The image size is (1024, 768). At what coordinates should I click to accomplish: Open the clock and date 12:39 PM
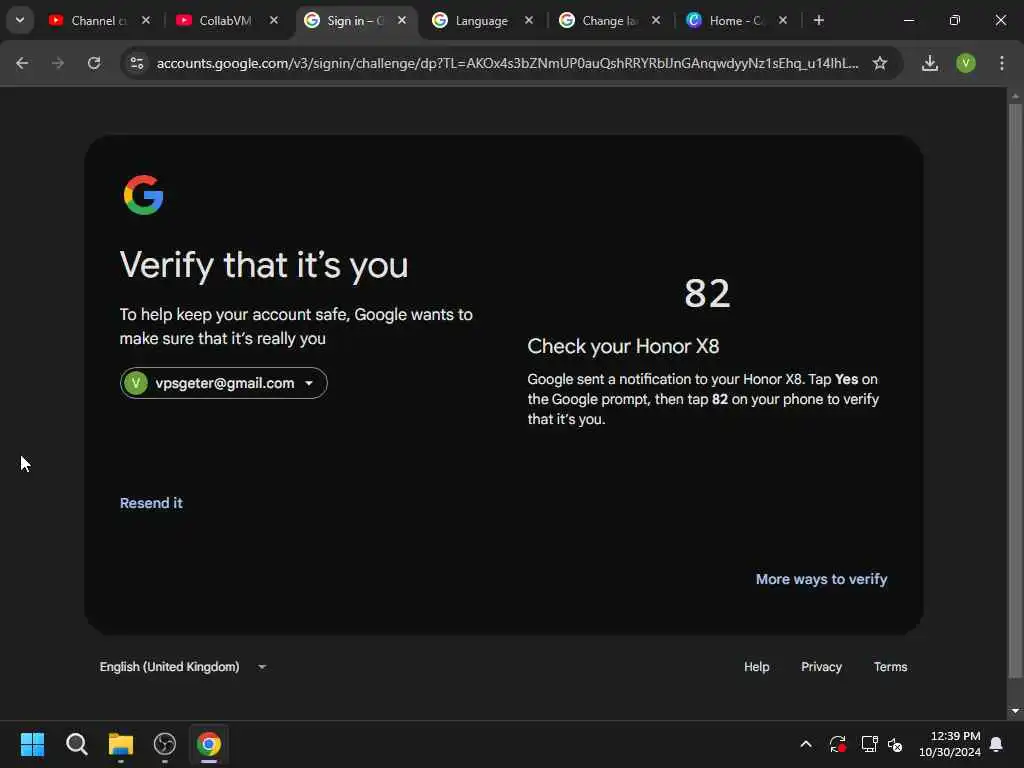[950, 744]
